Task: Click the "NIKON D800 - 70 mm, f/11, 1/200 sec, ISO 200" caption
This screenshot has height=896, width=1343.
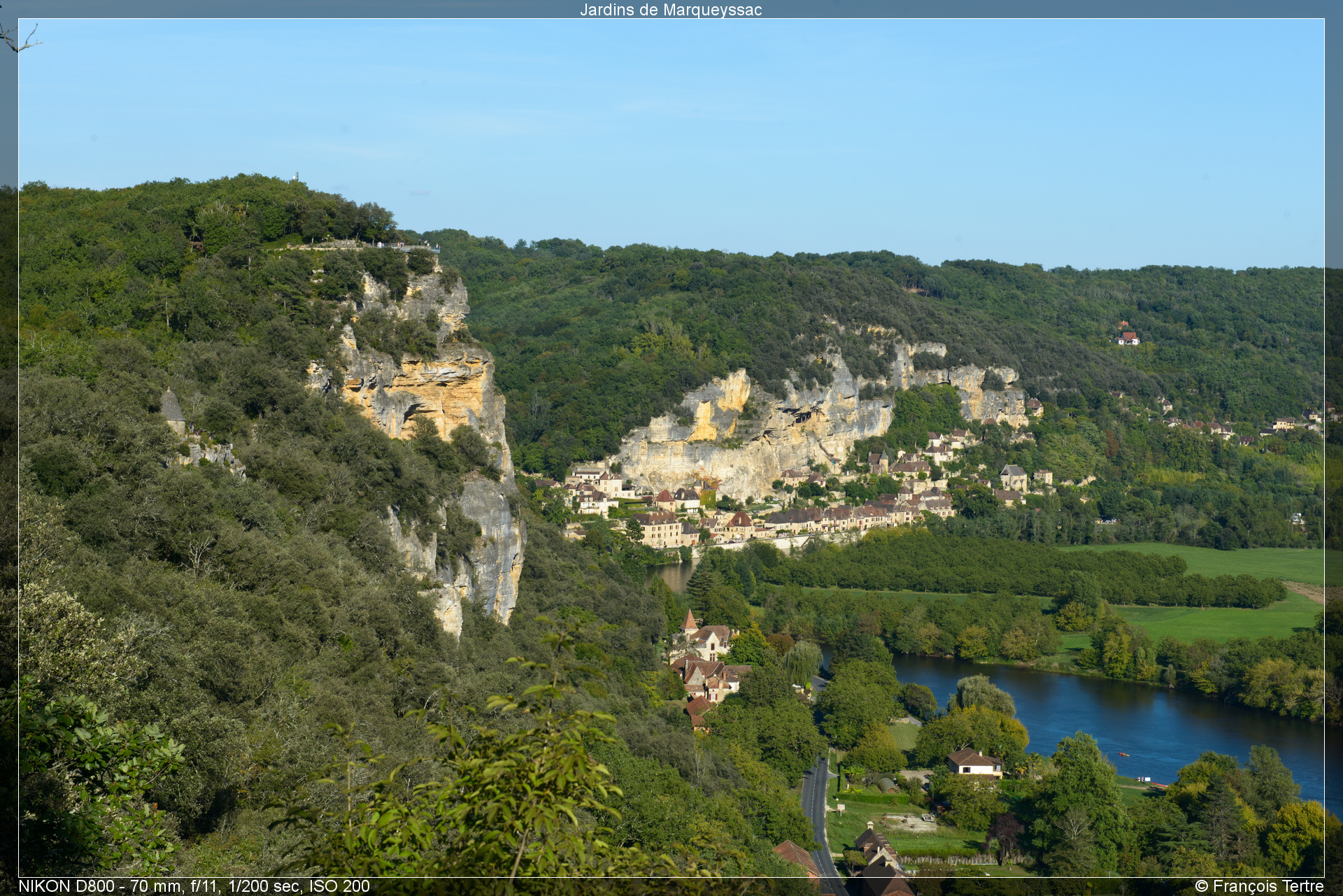Action: tap(194, 886)
